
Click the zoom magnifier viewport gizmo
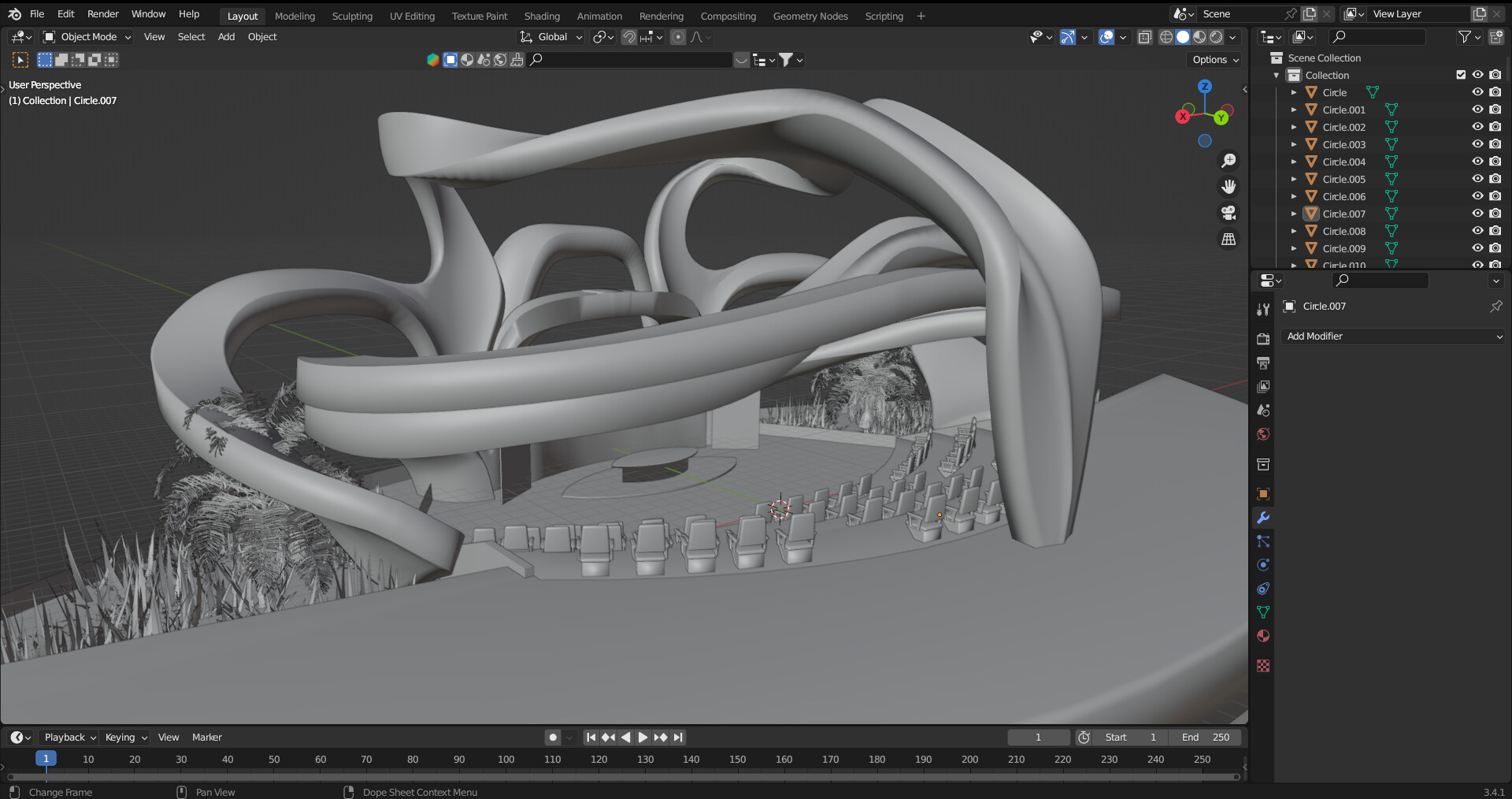coord(1228,161)
